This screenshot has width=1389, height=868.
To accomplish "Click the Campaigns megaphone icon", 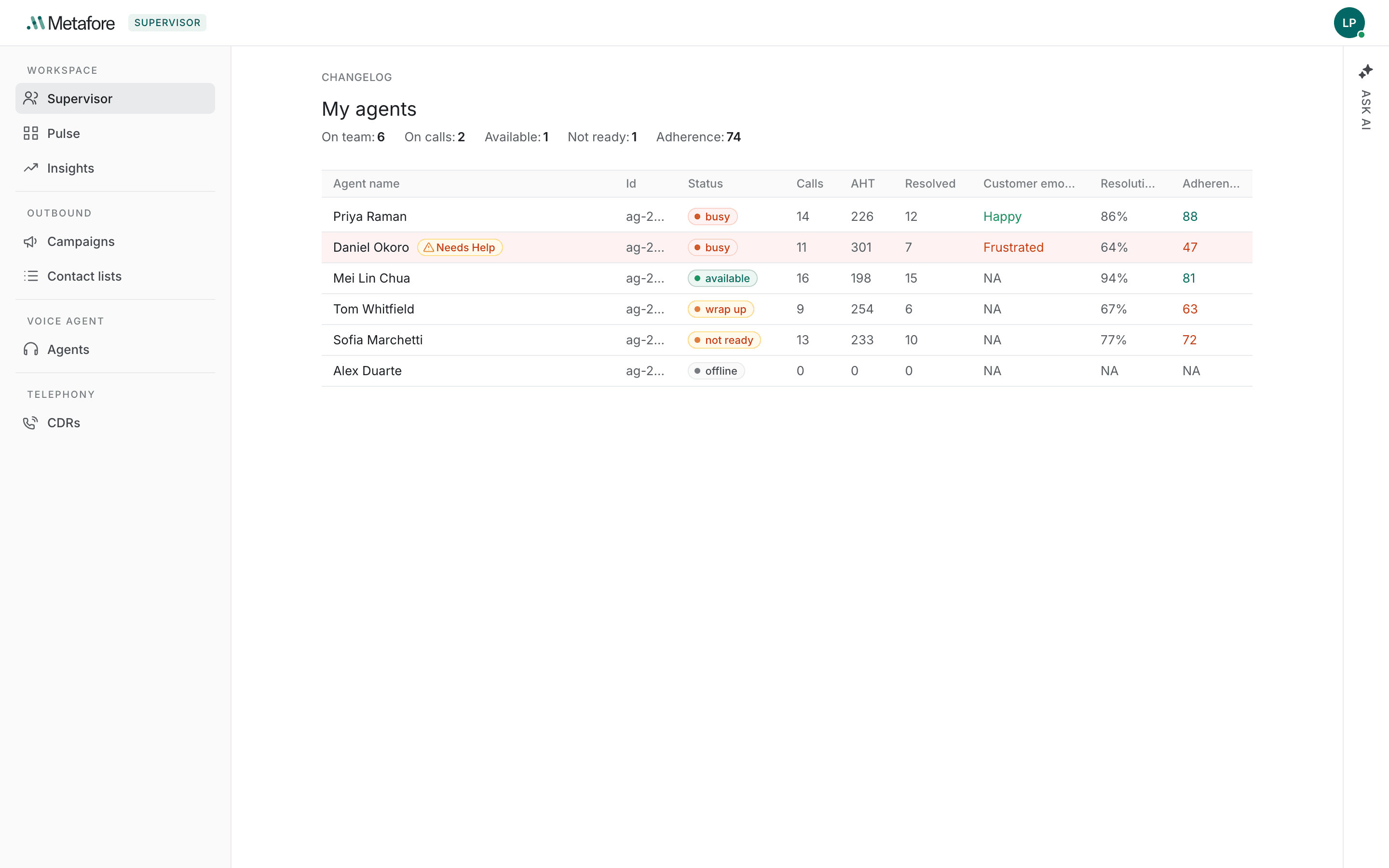I will click(31, 242).
